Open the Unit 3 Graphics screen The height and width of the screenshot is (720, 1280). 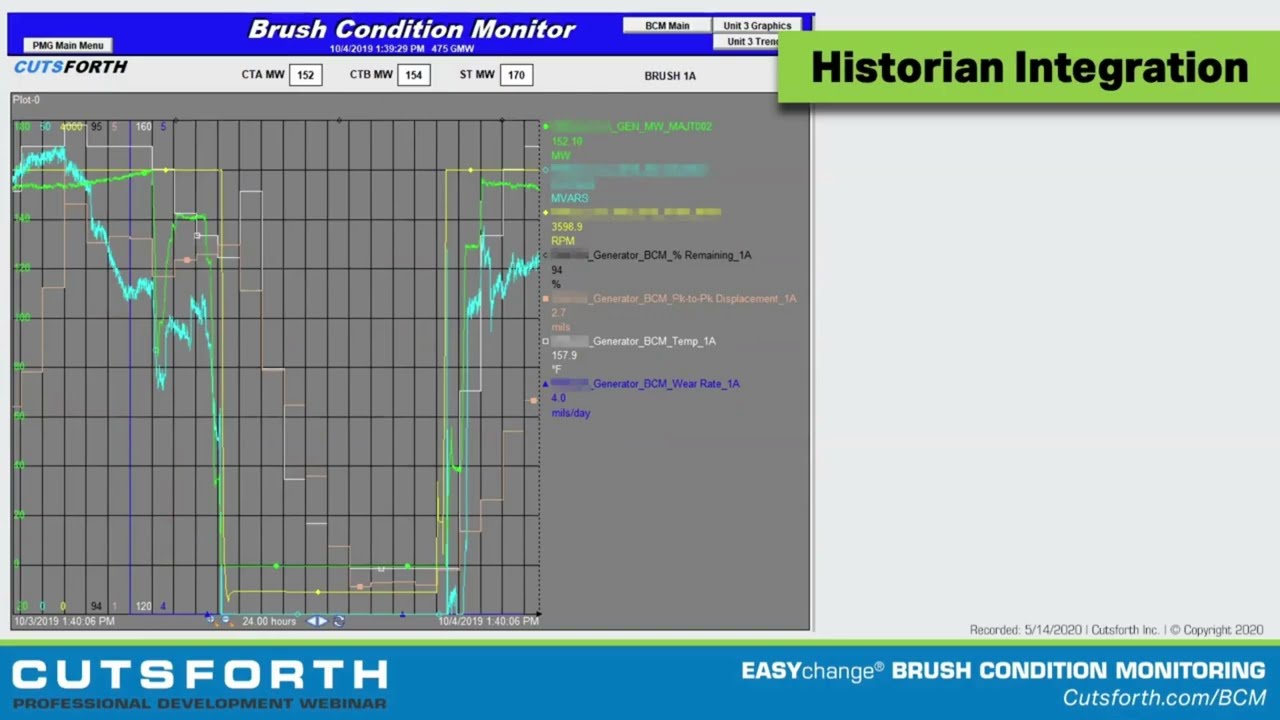pos(757,25)
